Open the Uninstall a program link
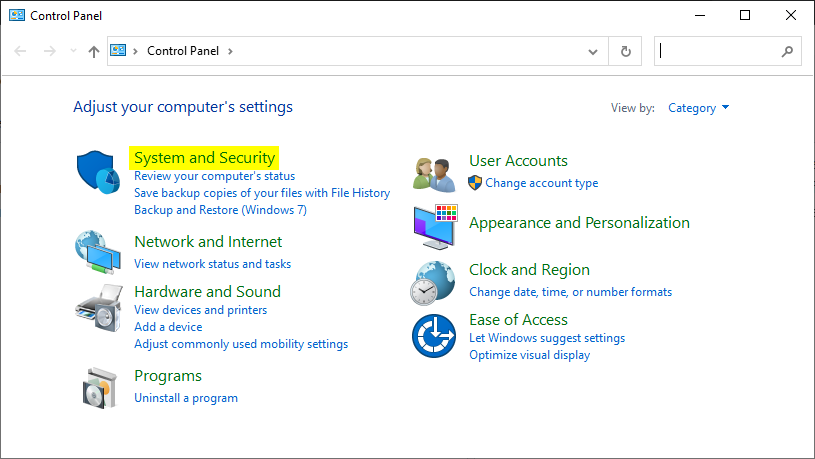This screenshot has width=815, height=459. click(x=186, y=398)
